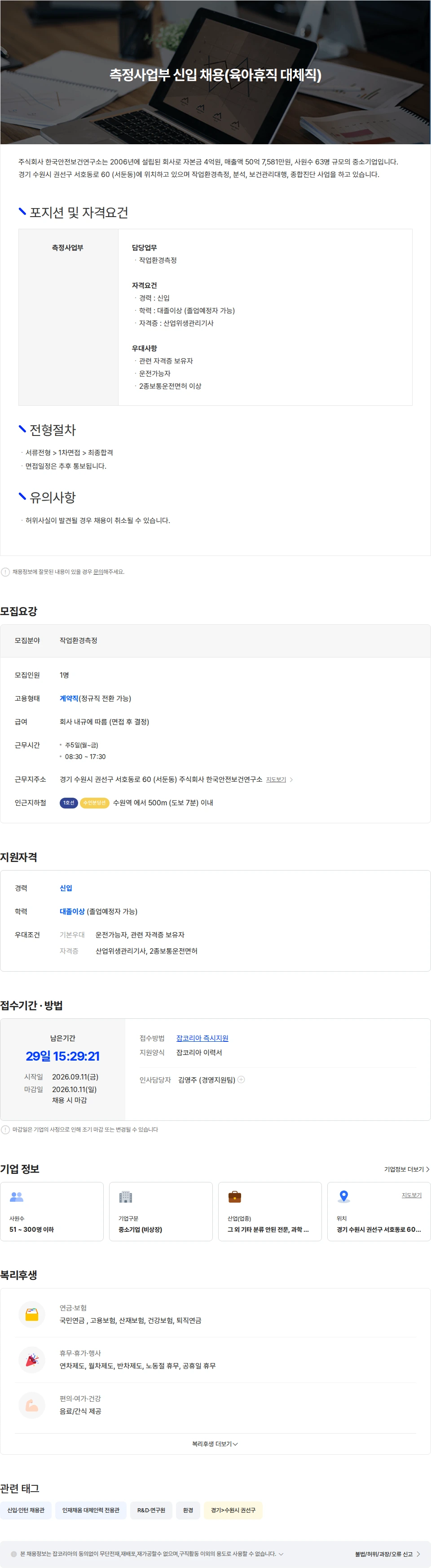Open the 문의 link for incorrect posting info
Image resolution: width=431 pixels, height=1568 pixels.
[98, 572]
